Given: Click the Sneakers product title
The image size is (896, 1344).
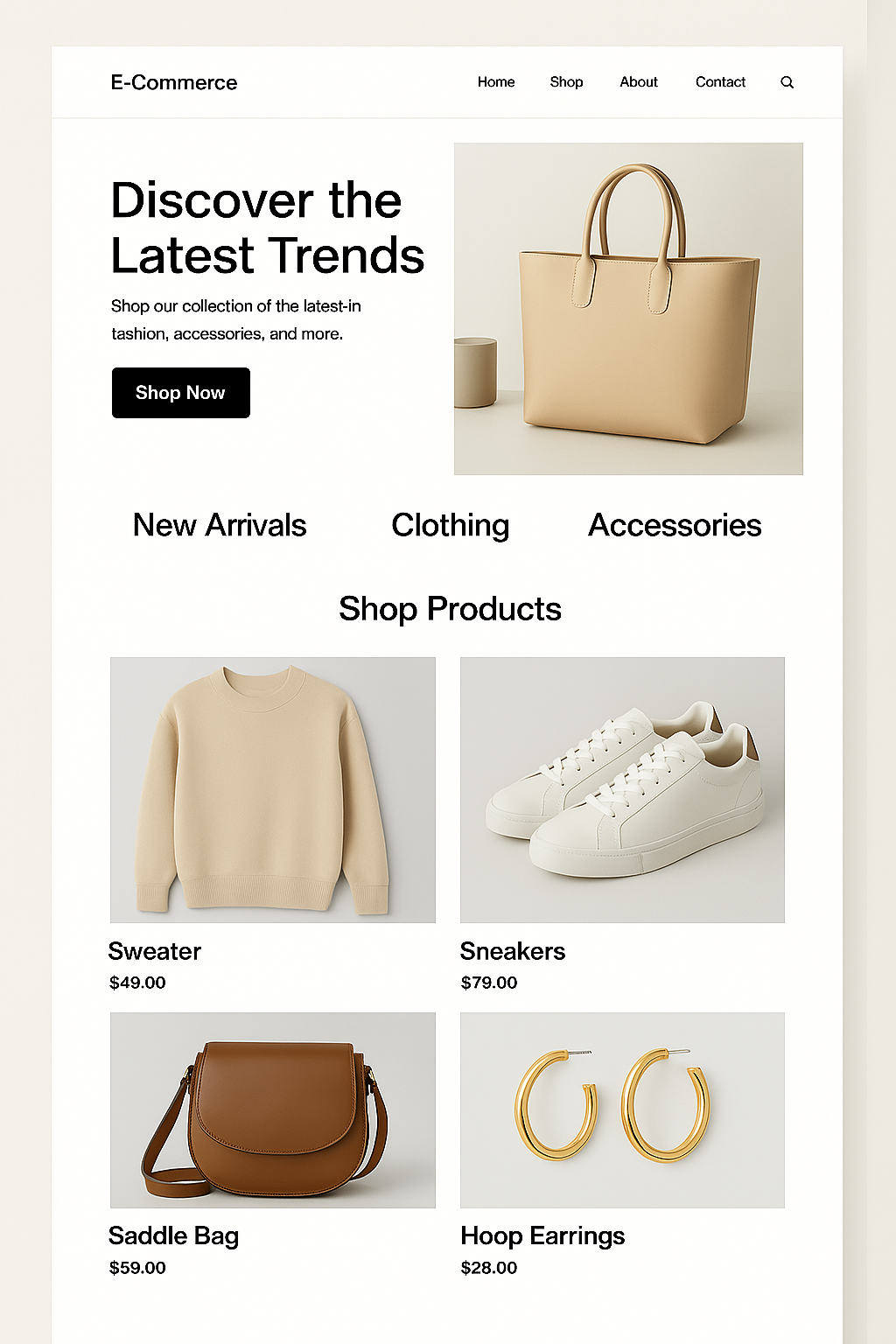Looking at the screenshot, I should (513, 951).
